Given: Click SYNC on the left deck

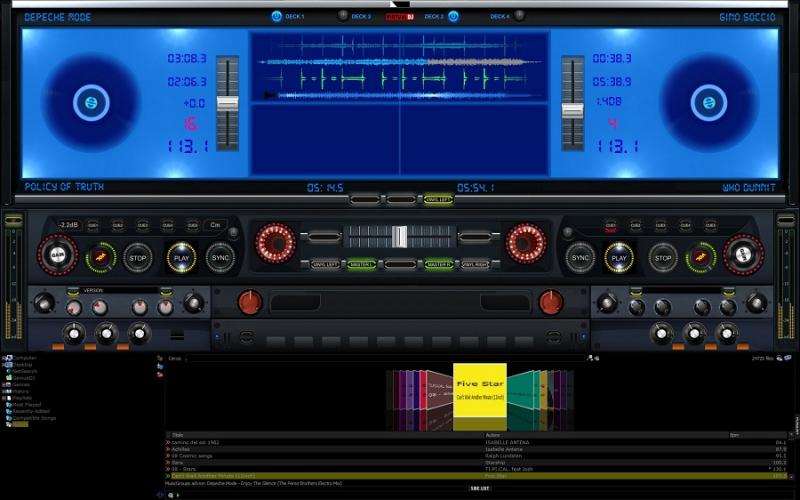Looking at the screenshot, I should point(220,258).
